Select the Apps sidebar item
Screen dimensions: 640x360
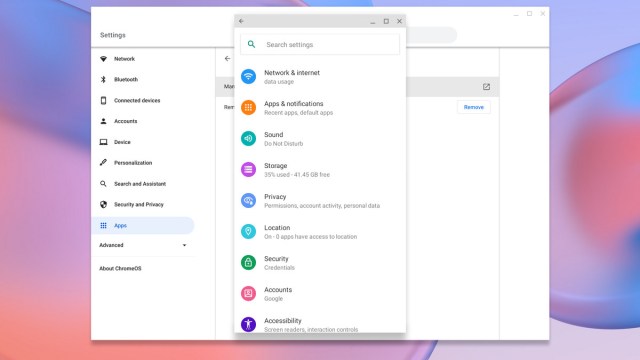[143, 225]
